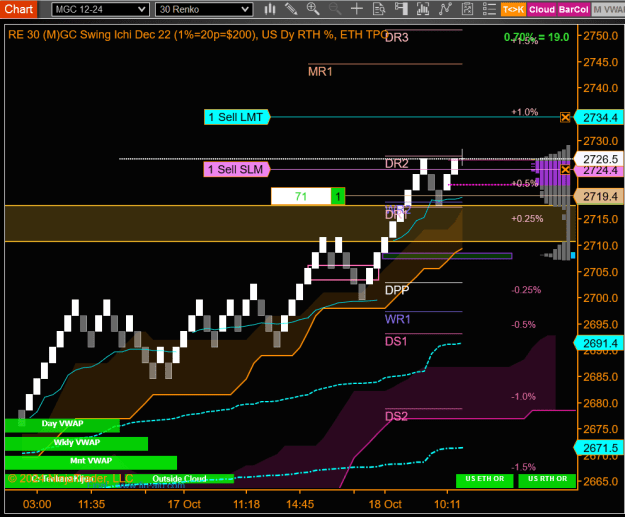This screenshot has height=517, width=625.
Task: Click the Outside Cloud green button
Action: (x=179, y=478)
